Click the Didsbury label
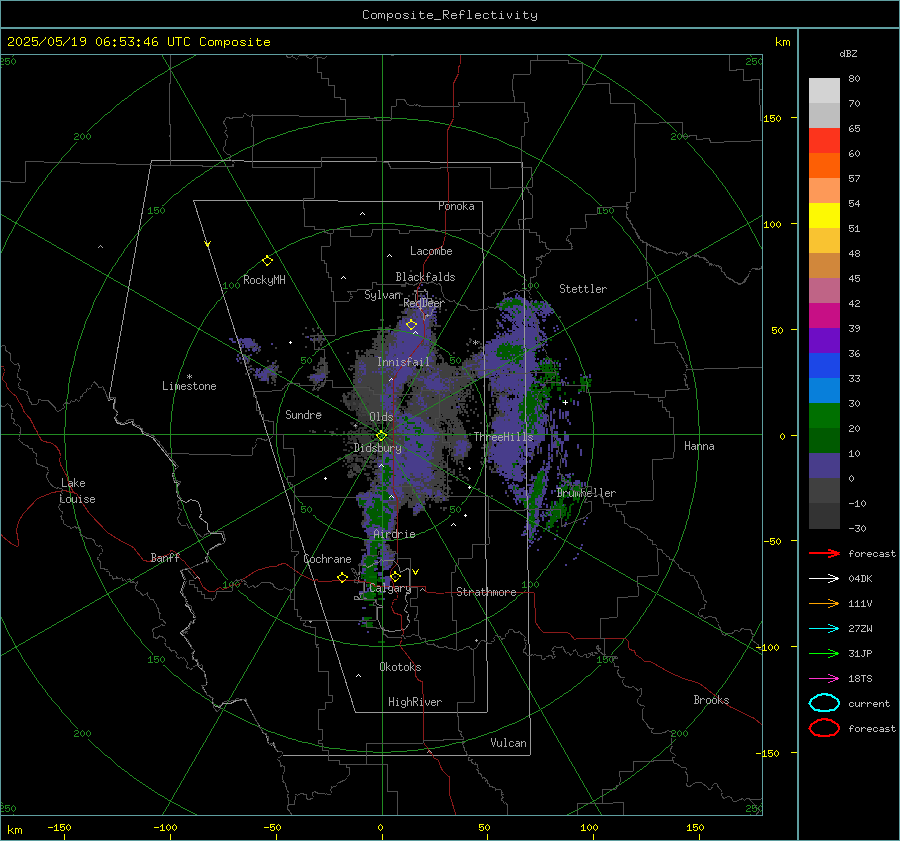The image size is (900, 841). click(378, 448)
